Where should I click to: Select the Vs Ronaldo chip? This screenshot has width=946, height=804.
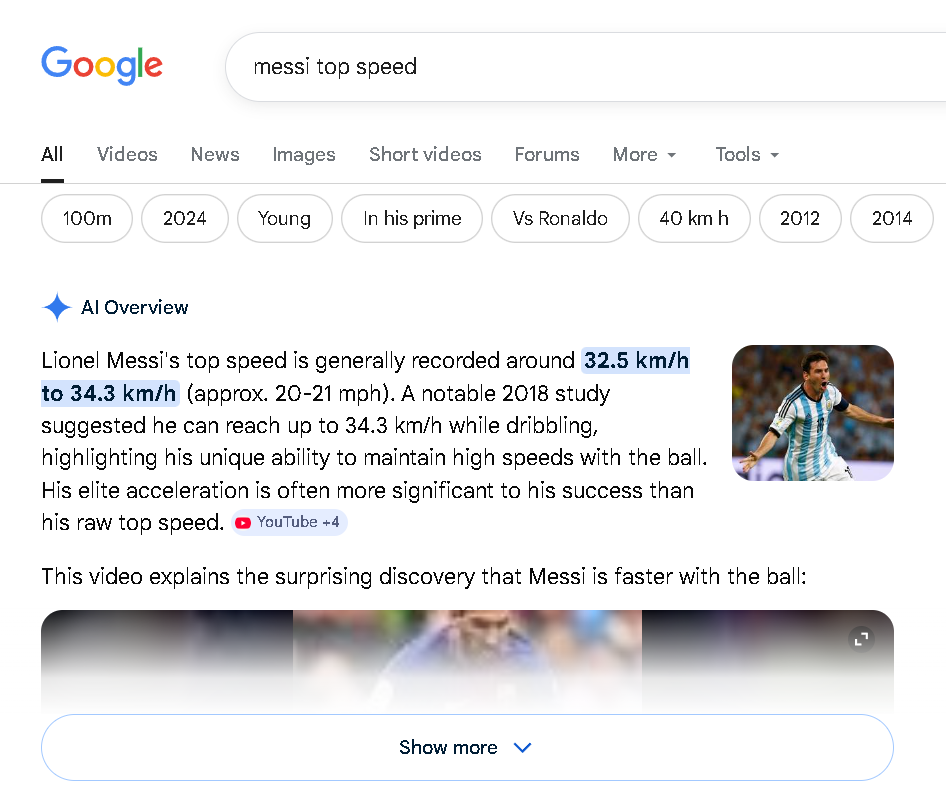(x=560, y=218)
